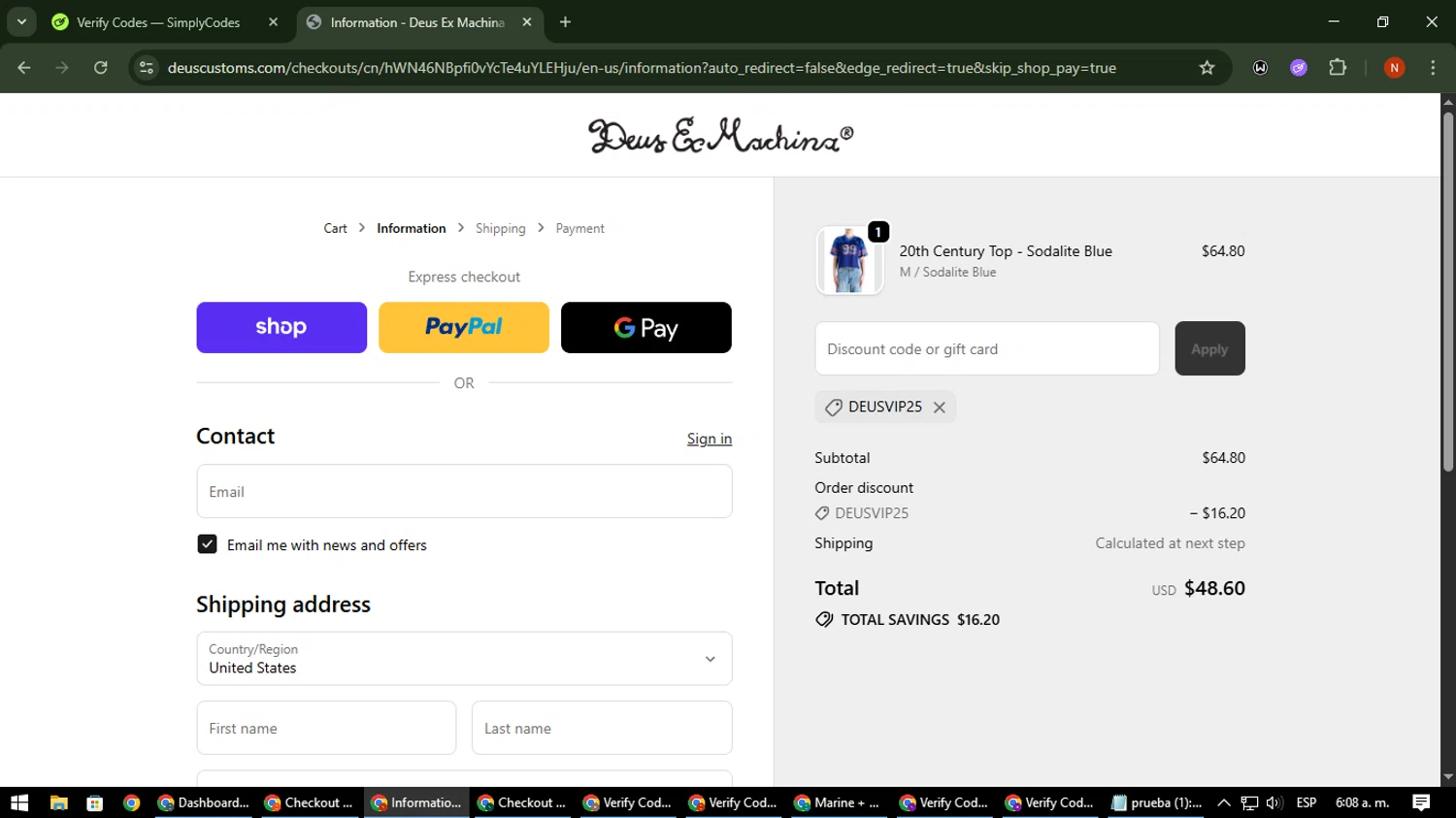Open site information icon in address bar
The height and width of the screenshot is (818, 1456).
point(147,68)
